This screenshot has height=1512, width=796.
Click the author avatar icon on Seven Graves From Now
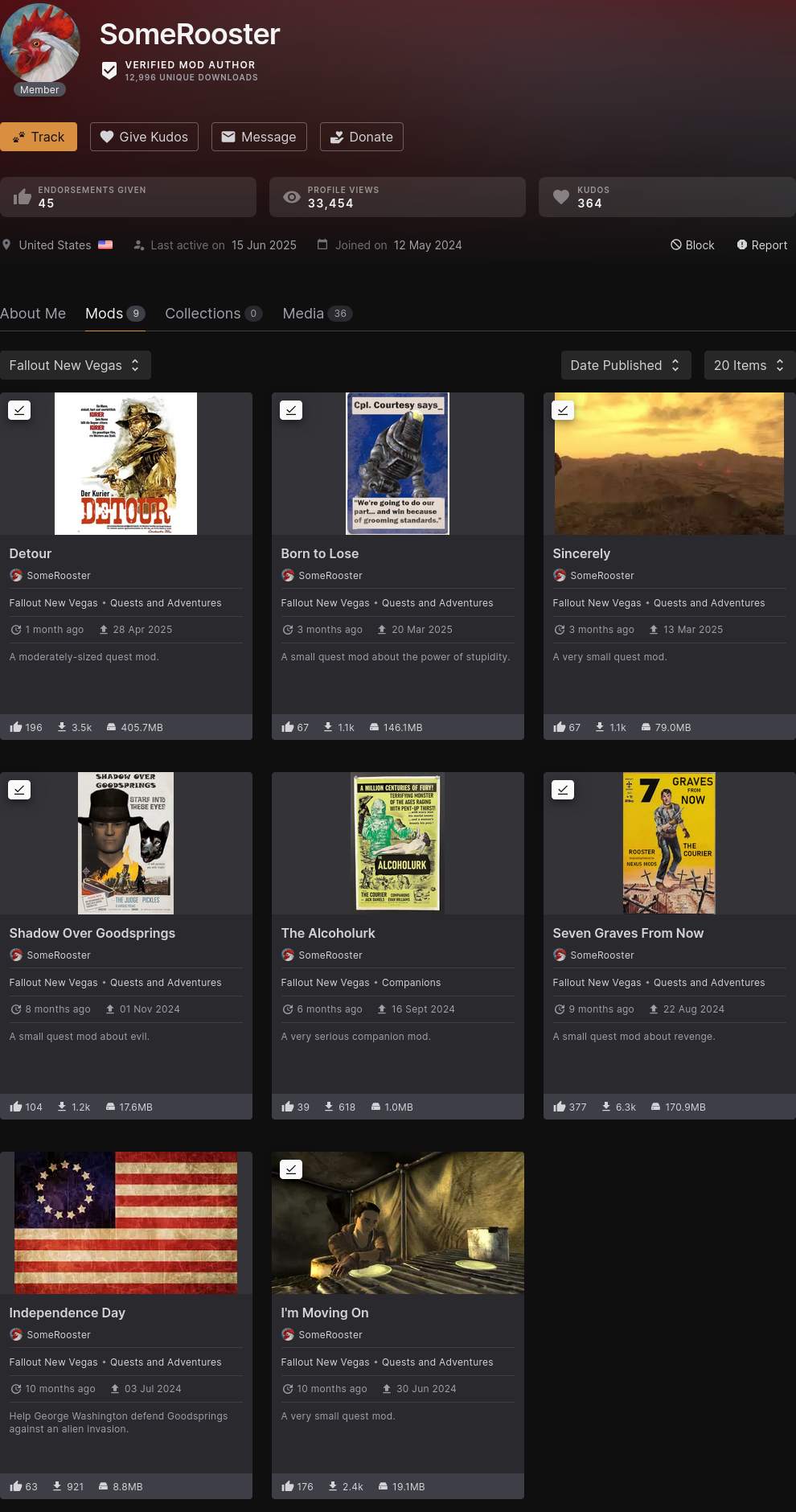coord(560,955)
